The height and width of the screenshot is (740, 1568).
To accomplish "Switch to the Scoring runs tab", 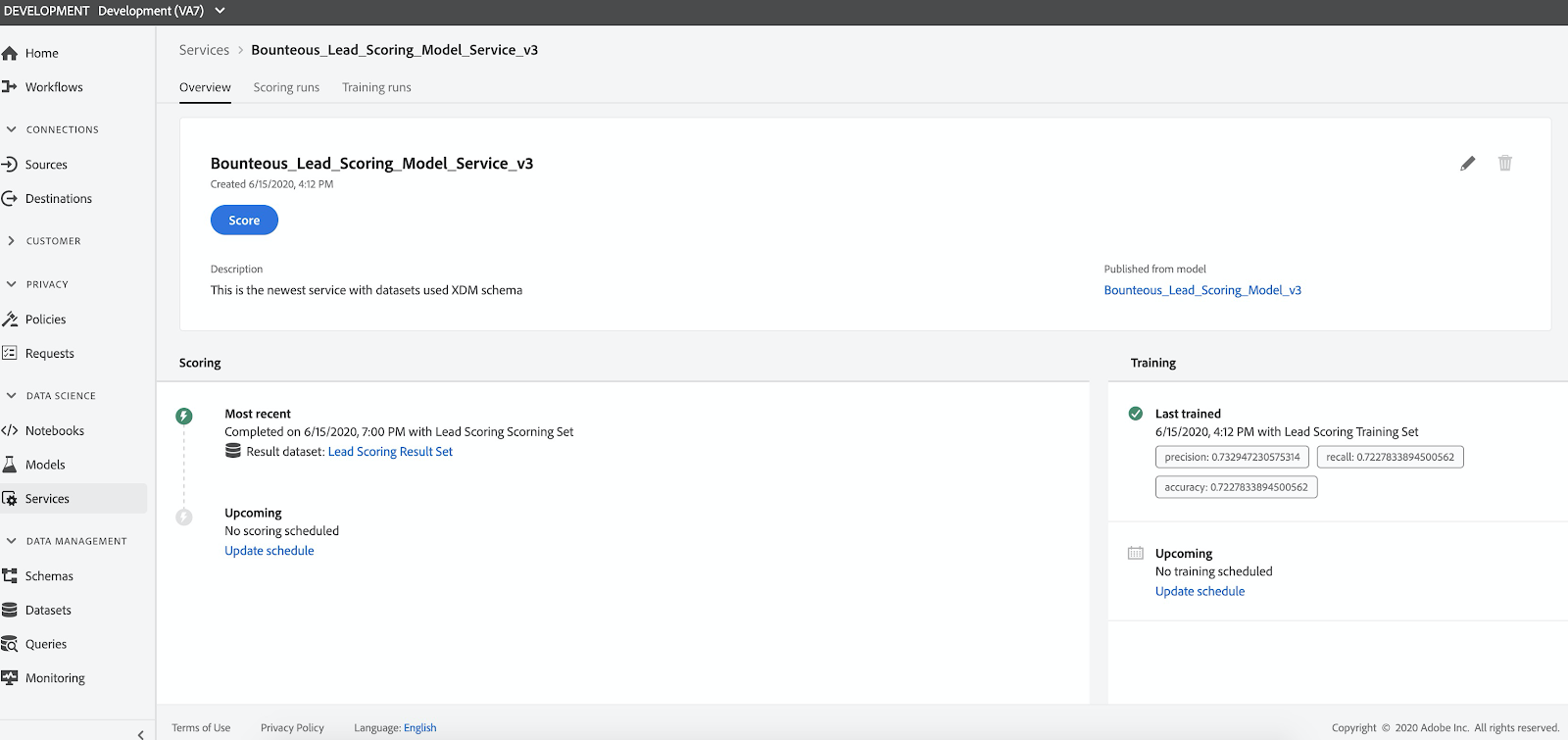I will (286, 87).
